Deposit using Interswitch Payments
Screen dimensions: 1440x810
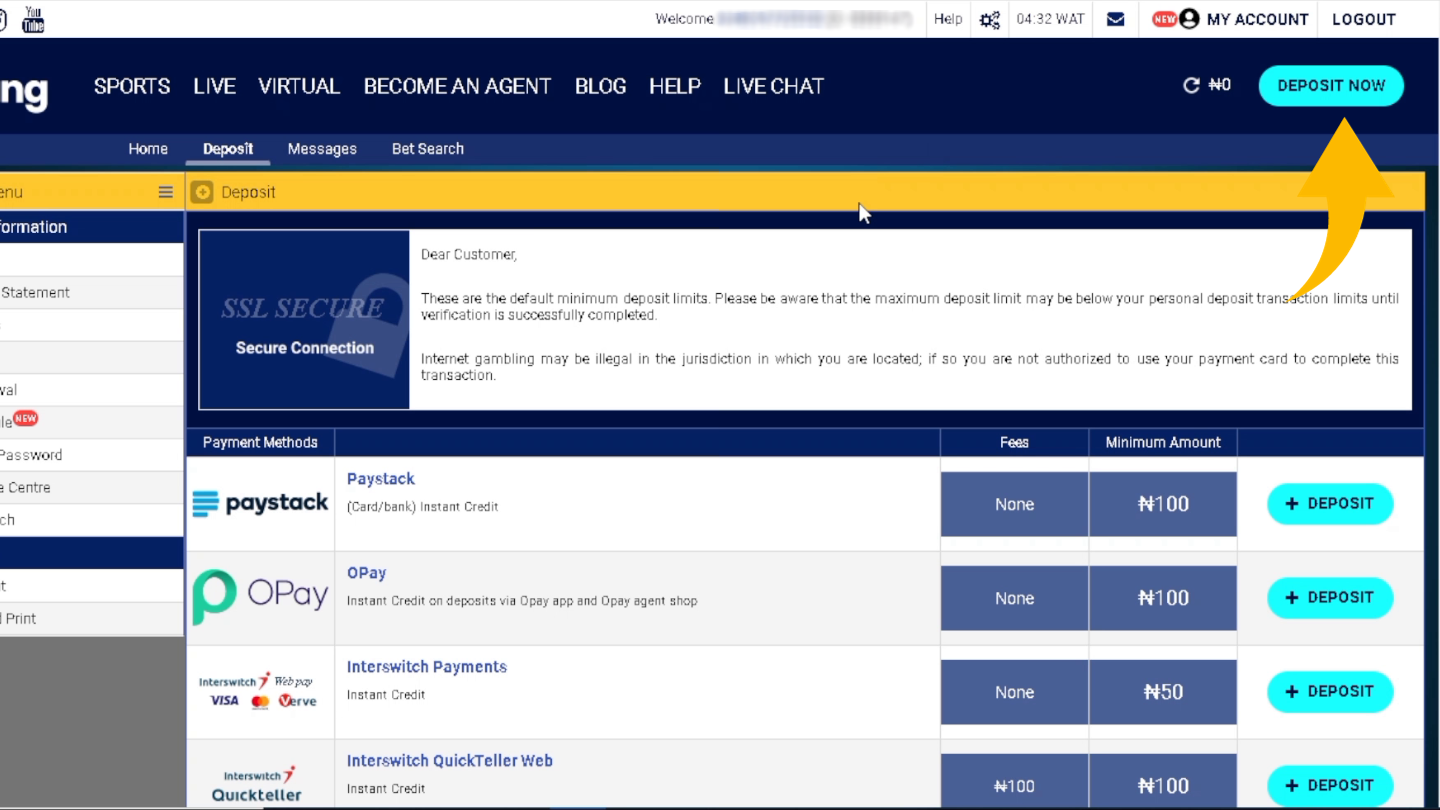pyautogui.click(x=1330, y=692)
